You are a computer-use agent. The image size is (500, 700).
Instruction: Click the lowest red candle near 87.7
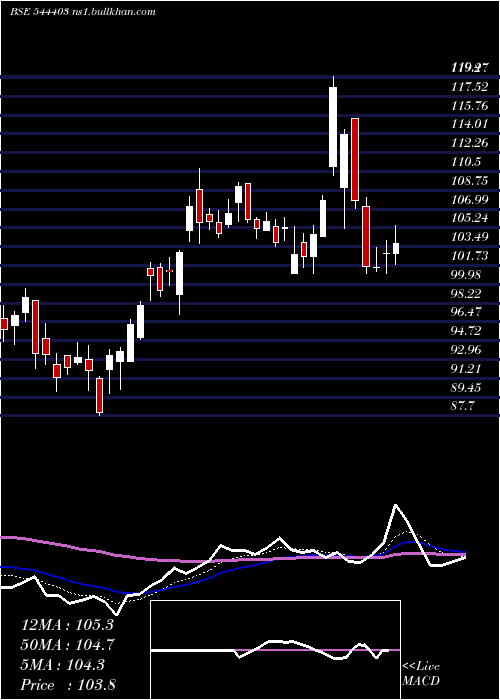coord(100,396)
